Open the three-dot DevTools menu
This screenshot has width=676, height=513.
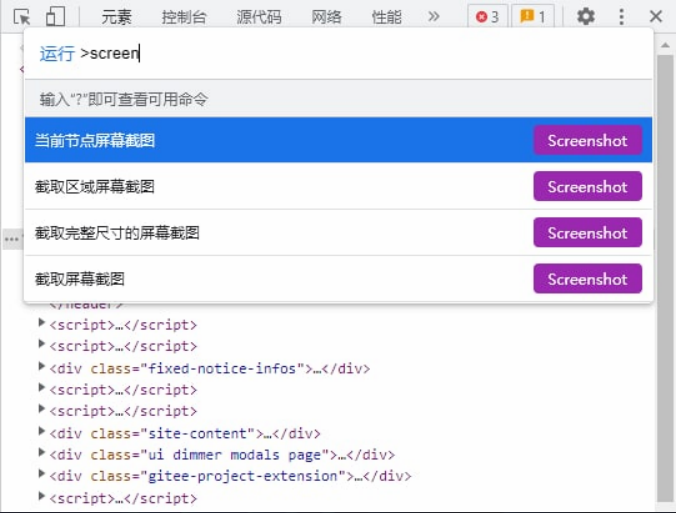[621, 16]
